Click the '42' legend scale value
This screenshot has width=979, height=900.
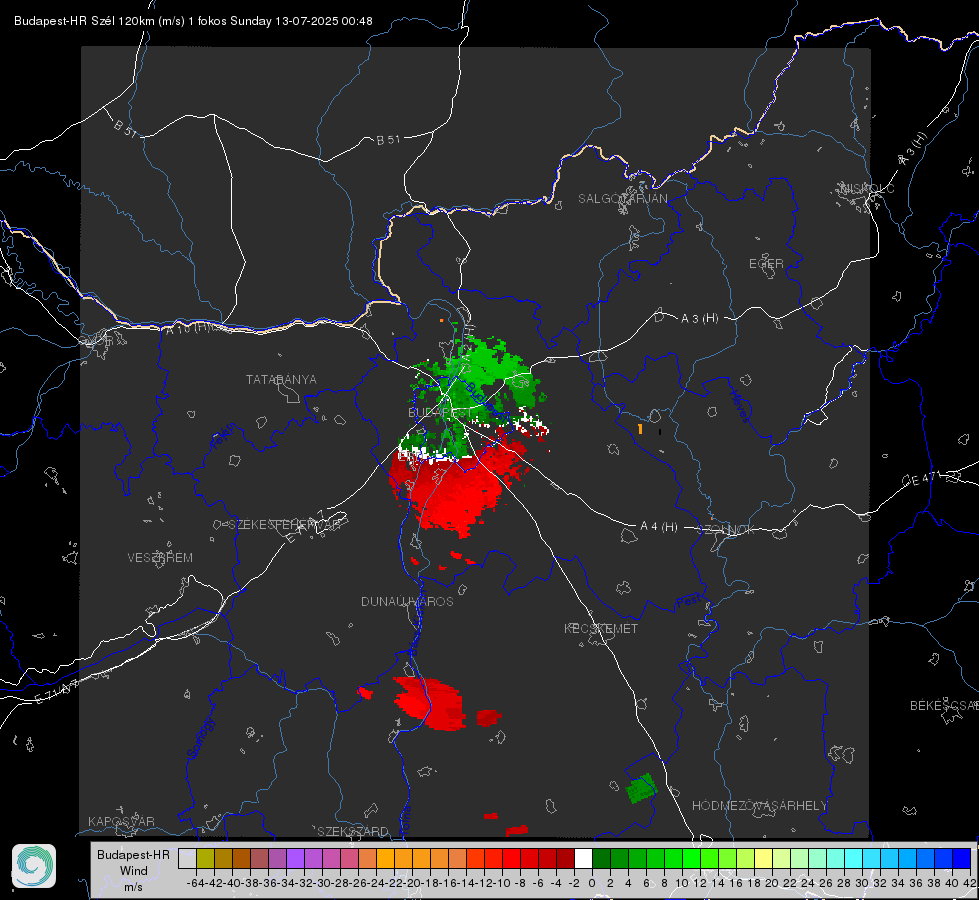(x=970, y=883)
